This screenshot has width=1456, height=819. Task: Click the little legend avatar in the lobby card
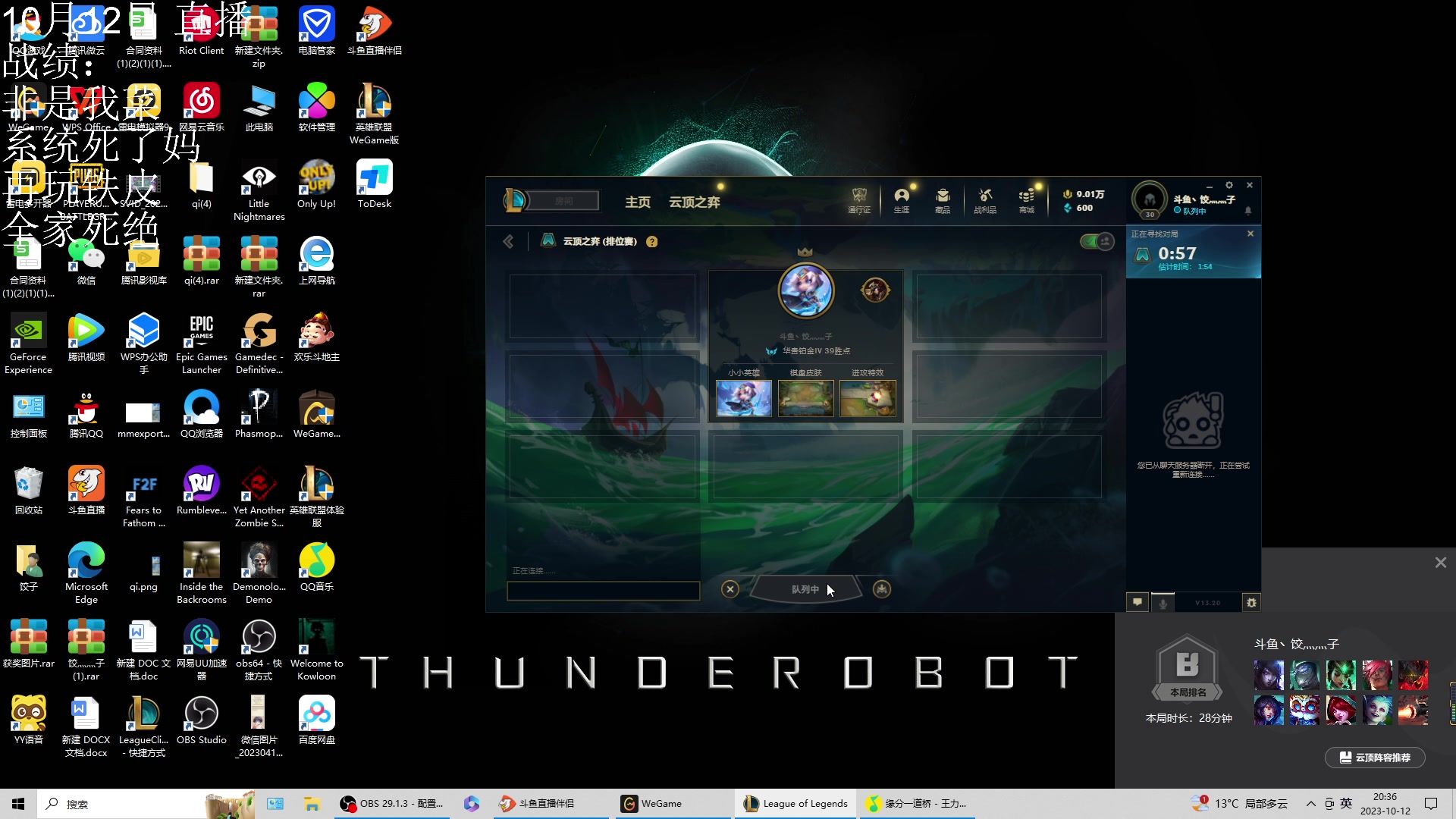click(805, 290)
